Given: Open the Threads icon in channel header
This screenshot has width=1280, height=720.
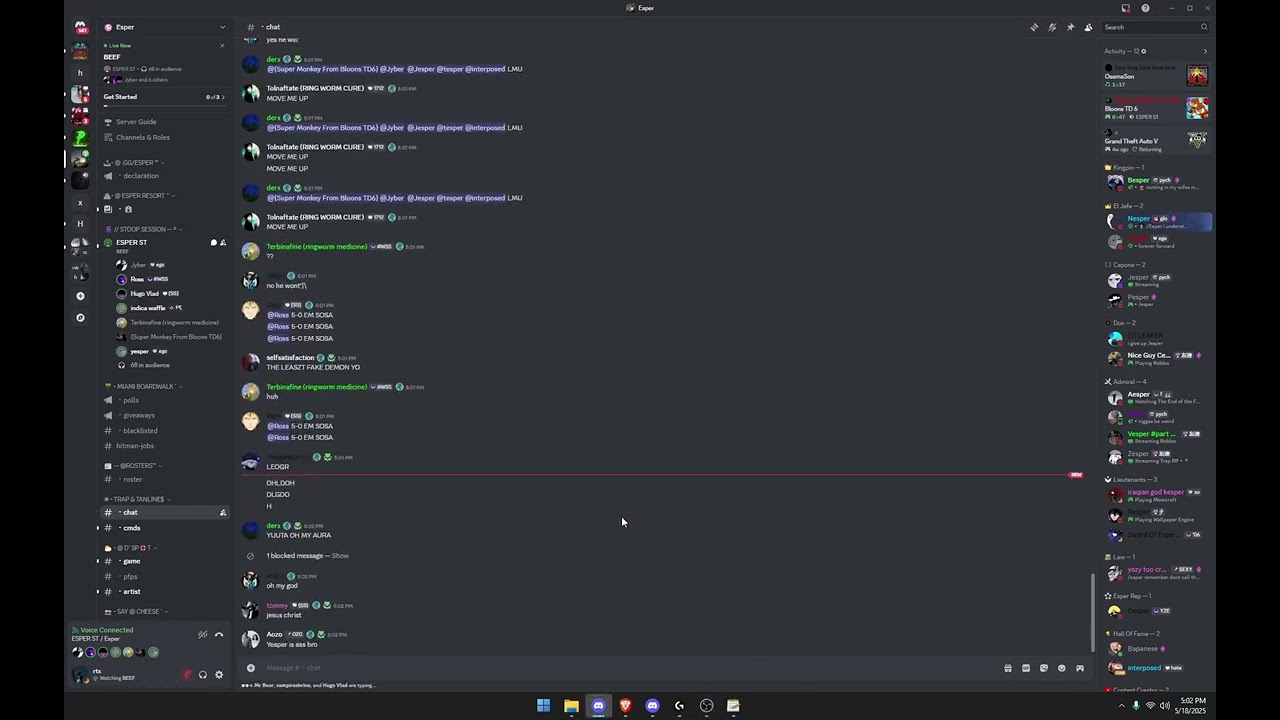Looking at the screenshot, I should [1034, 27].
